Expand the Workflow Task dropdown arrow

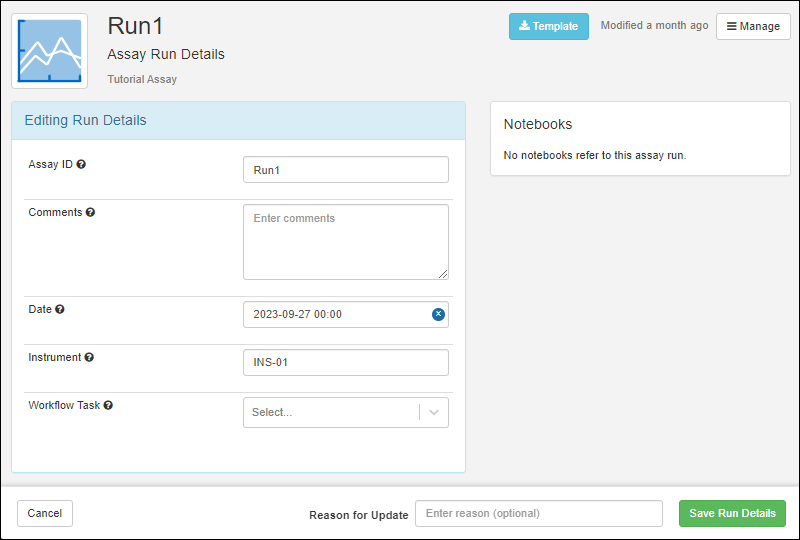434,412
